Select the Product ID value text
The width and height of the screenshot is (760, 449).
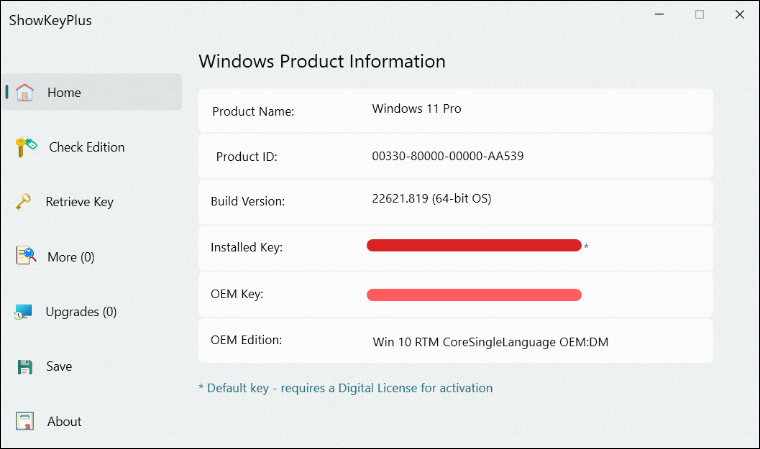(447, 156)
